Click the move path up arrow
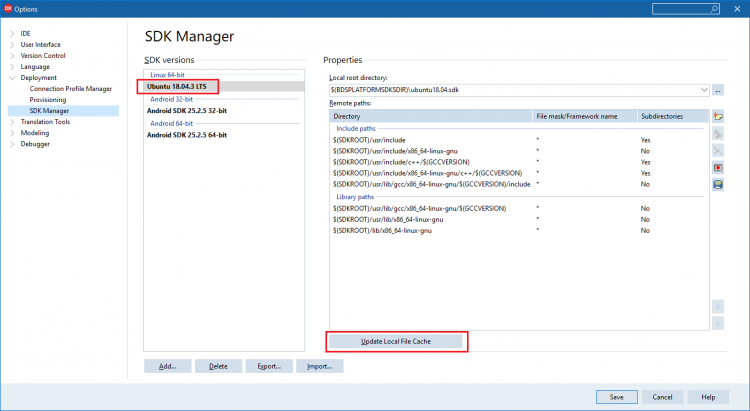750x411 pixels. click(717, 306)
